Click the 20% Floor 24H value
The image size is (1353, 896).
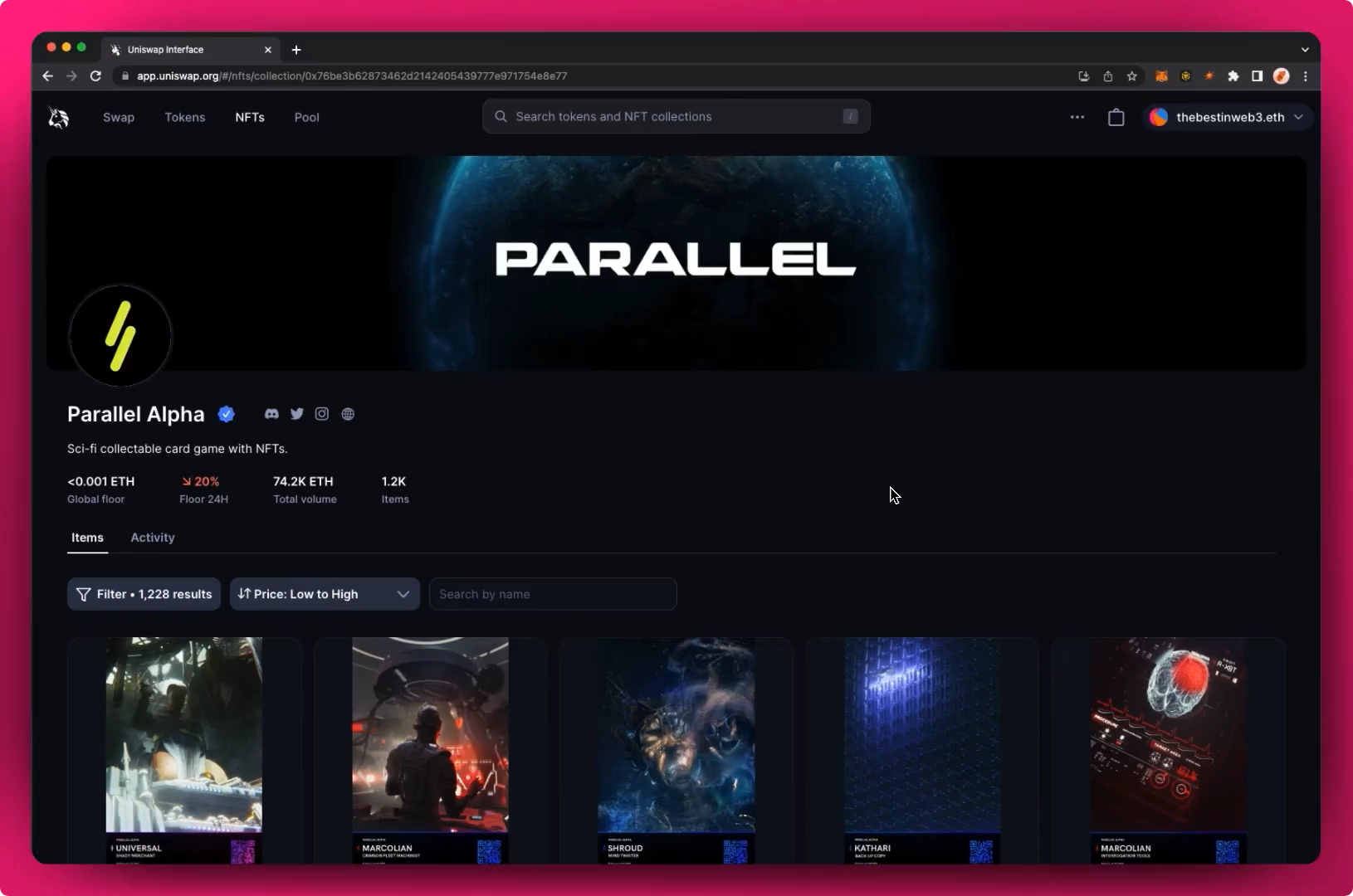coord(200,481)
